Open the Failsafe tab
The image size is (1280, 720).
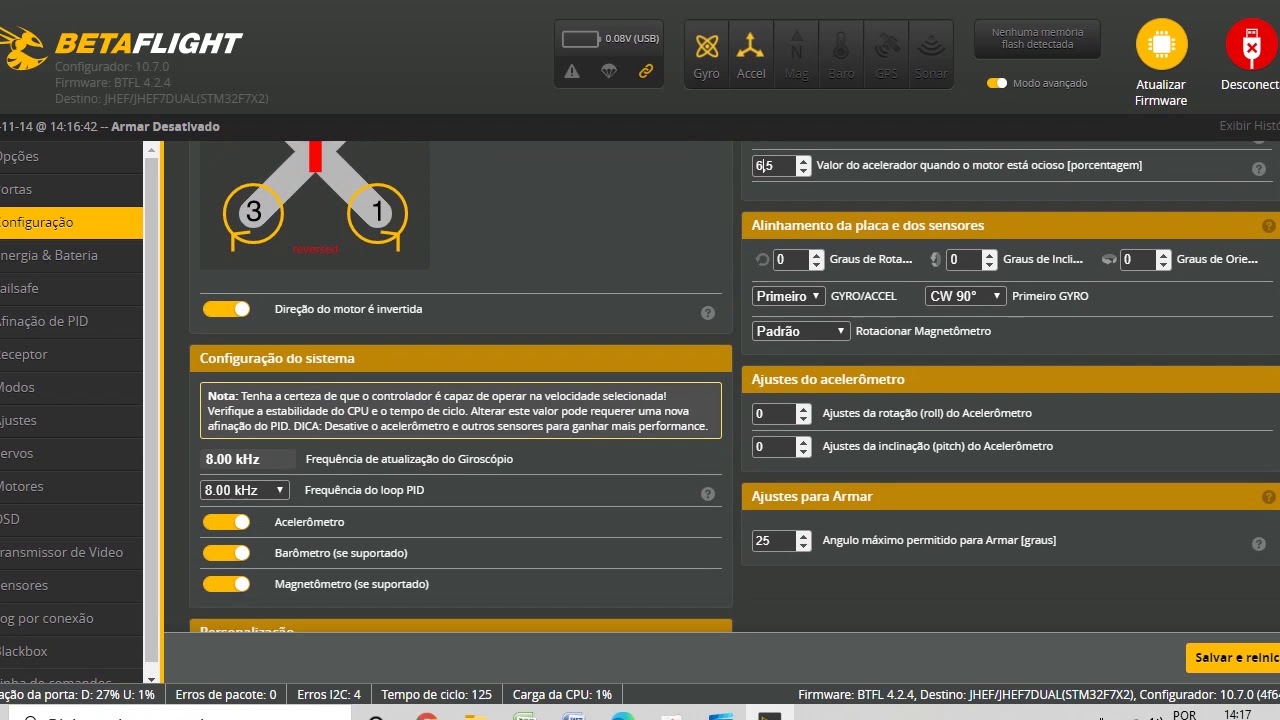coord(71,288)
